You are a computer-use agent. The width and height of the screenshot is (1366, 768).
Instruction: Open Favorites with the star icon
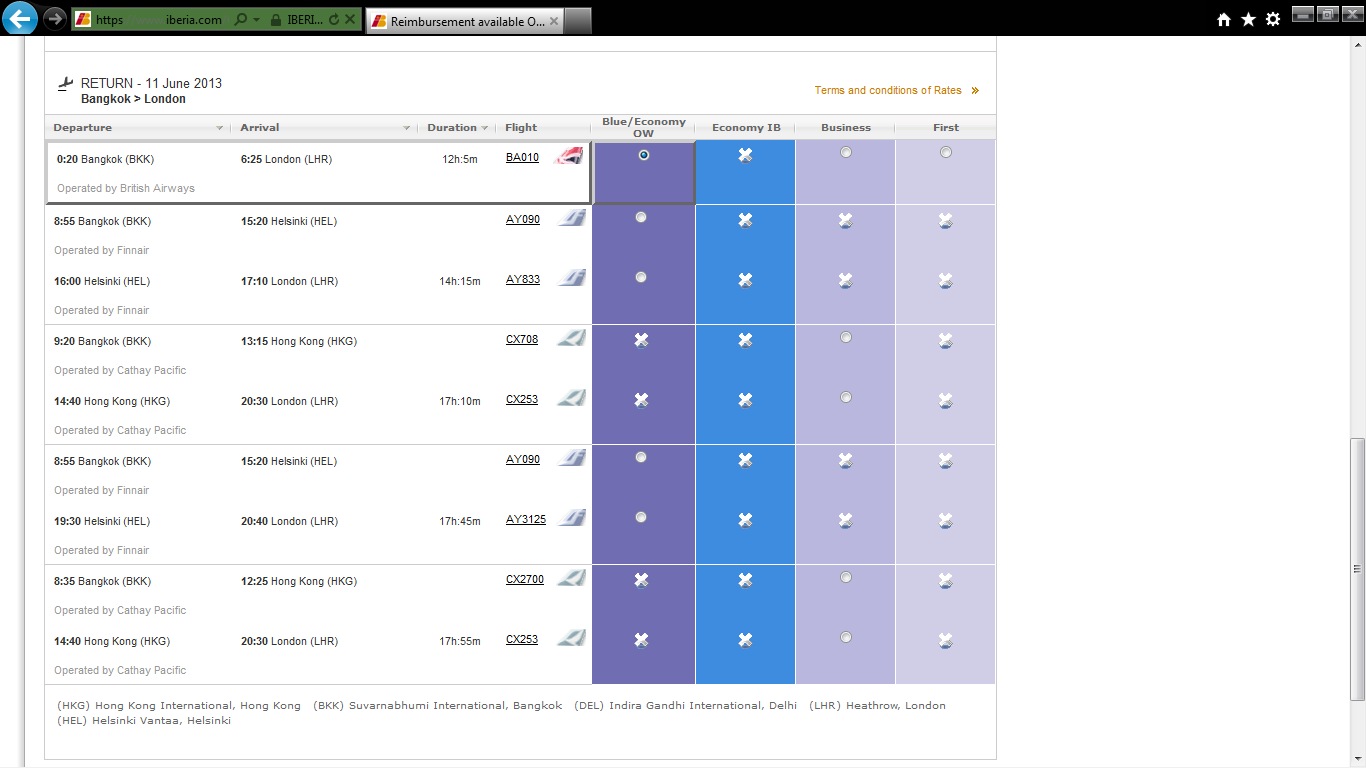(x=1248, y=19)
